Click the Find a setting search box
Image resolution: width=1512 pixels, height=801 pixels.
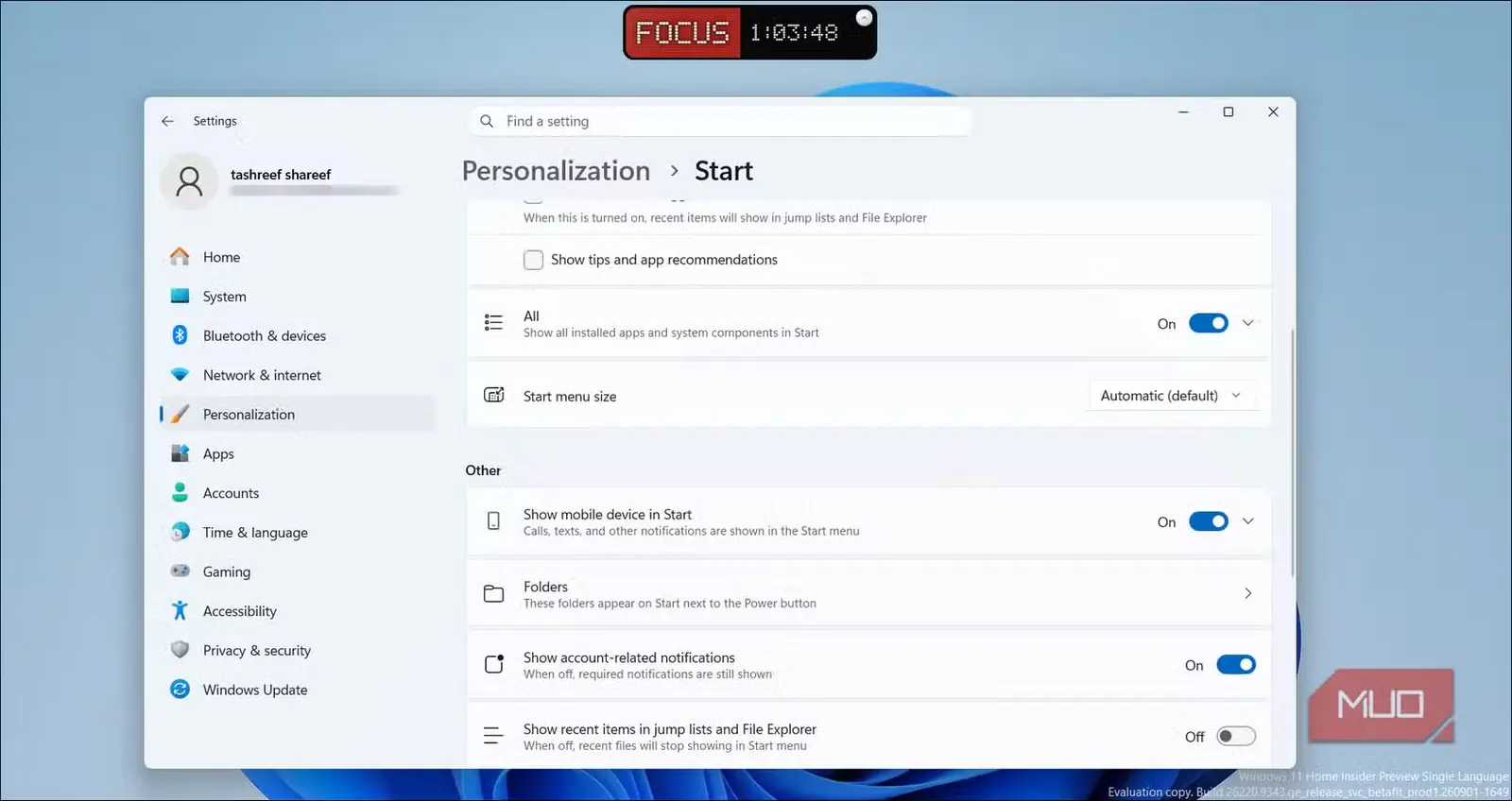(x=720, y=121)
